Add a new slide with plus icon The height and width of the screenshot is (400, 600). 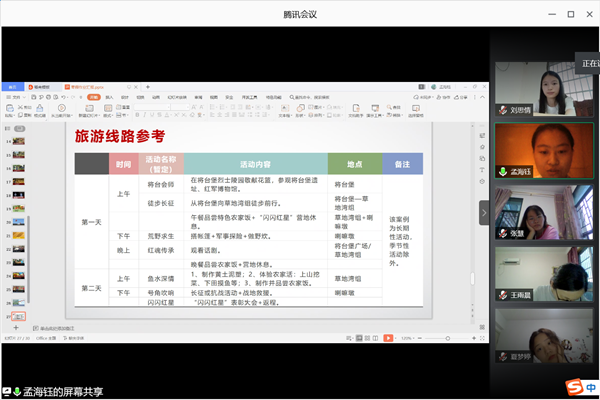(18, 327)
